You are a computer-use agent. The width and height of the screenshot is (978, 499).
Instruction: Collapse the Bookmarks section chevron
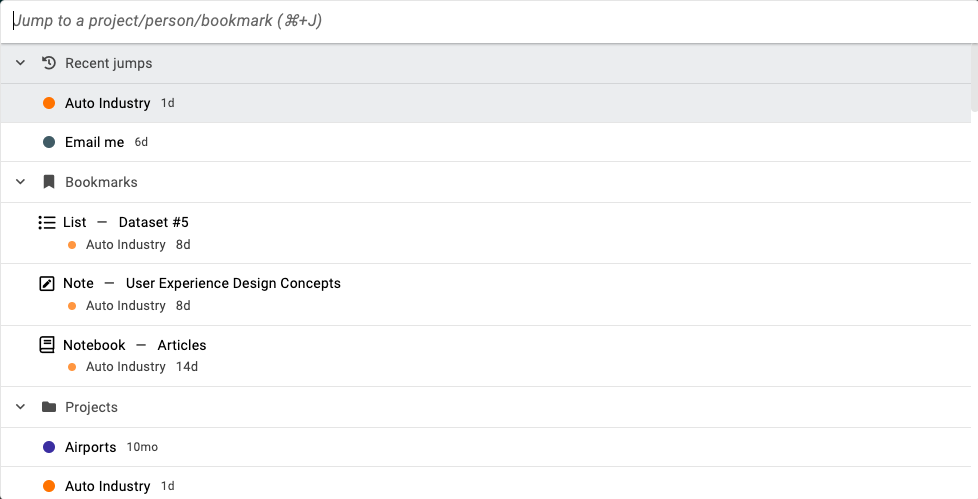point(21,182)
